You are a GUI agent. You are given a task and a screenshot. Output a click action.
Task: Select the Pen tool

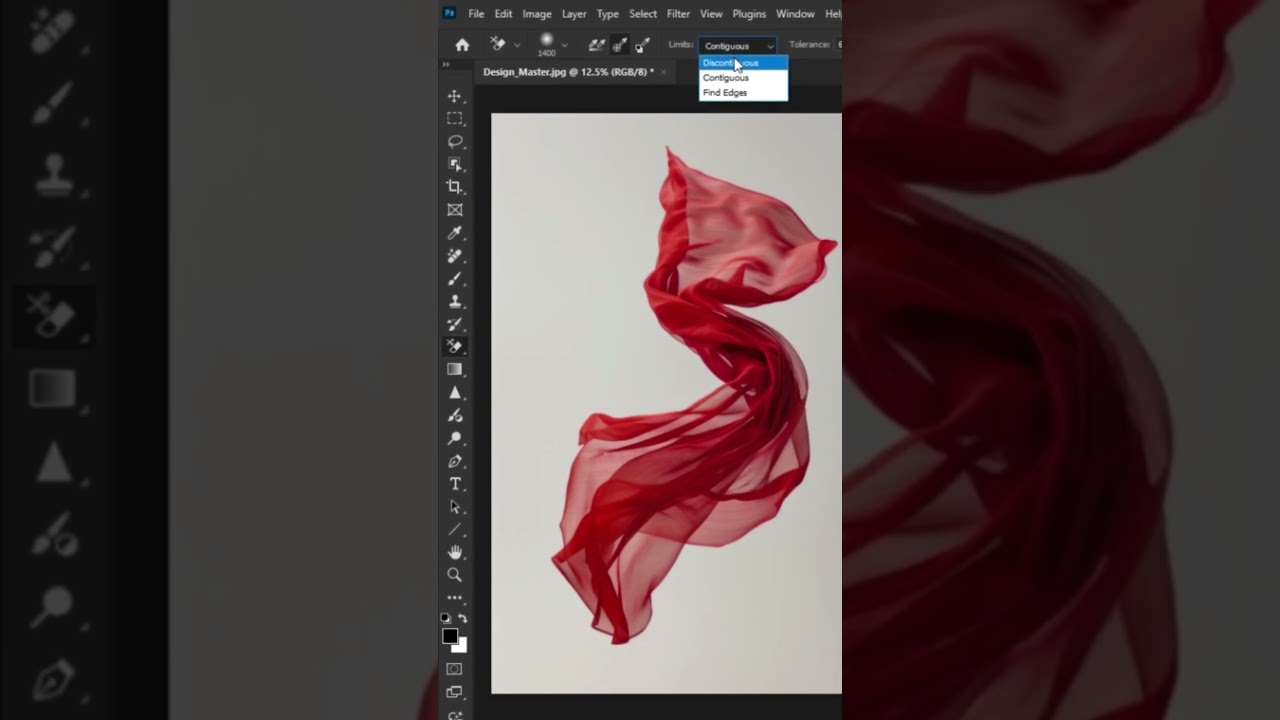(455, 461)
